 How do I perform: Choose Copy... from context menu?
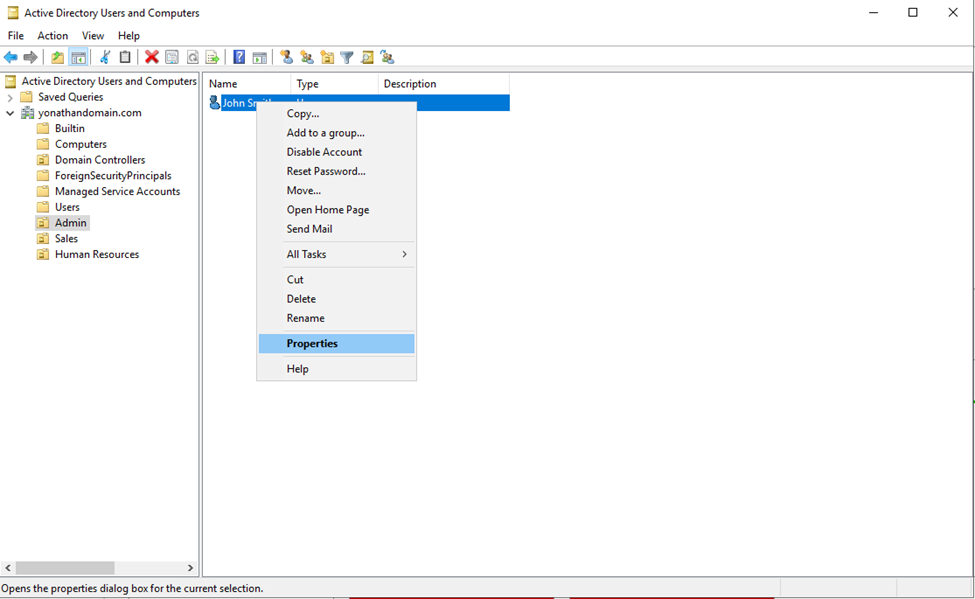point(336,113)
